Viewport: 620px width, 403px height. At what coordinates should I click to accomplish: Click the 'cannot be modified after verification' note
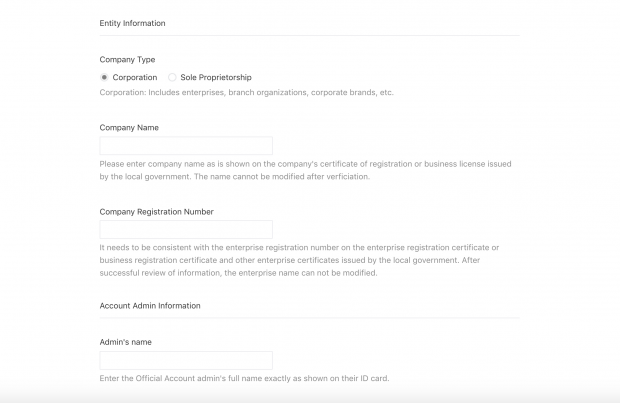coord(282,177)
